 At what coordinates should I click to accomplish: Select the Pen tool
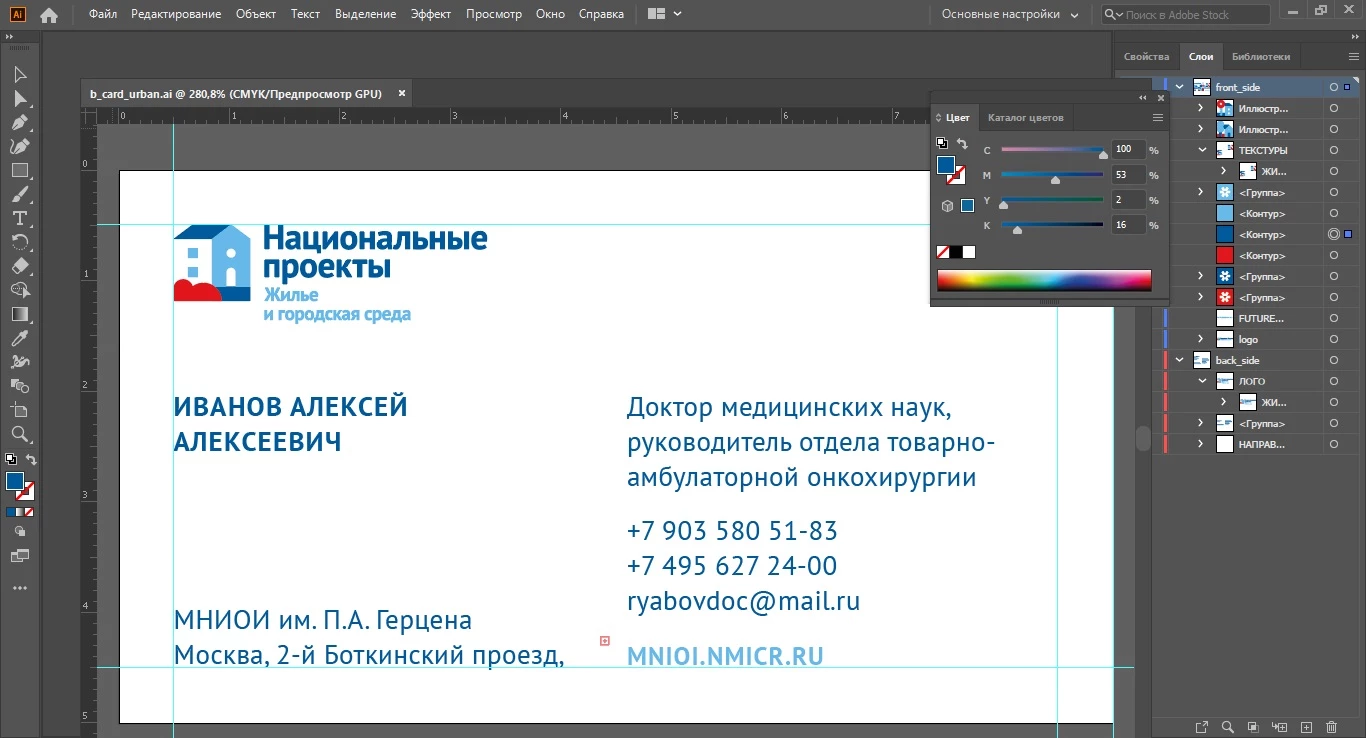(19, 123)
